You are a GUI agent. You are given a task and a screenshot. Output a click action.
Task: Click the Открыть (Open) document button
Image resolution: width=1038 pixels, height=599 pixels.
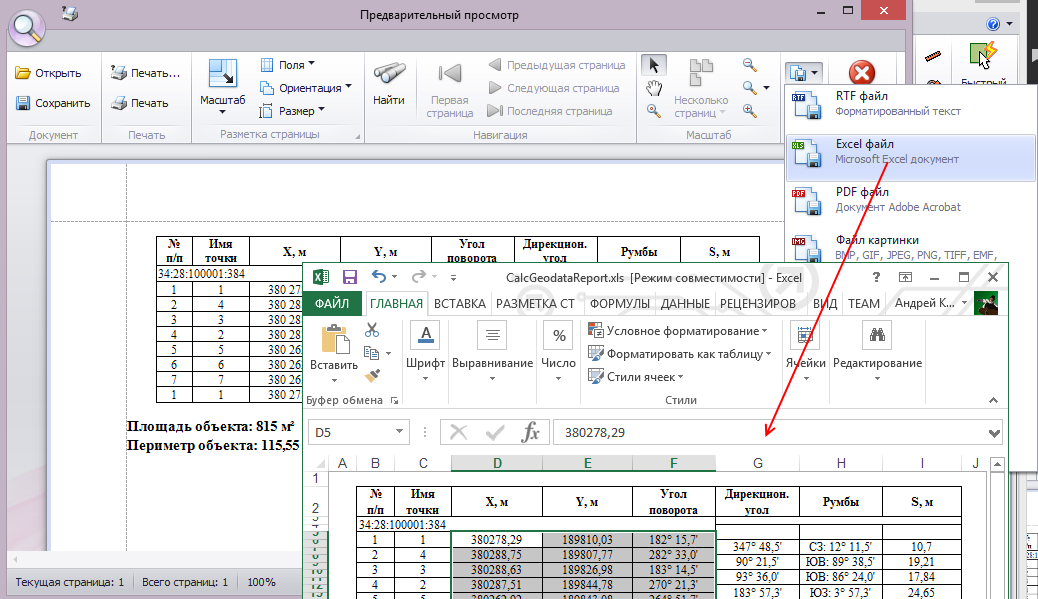tap(48, 73)
